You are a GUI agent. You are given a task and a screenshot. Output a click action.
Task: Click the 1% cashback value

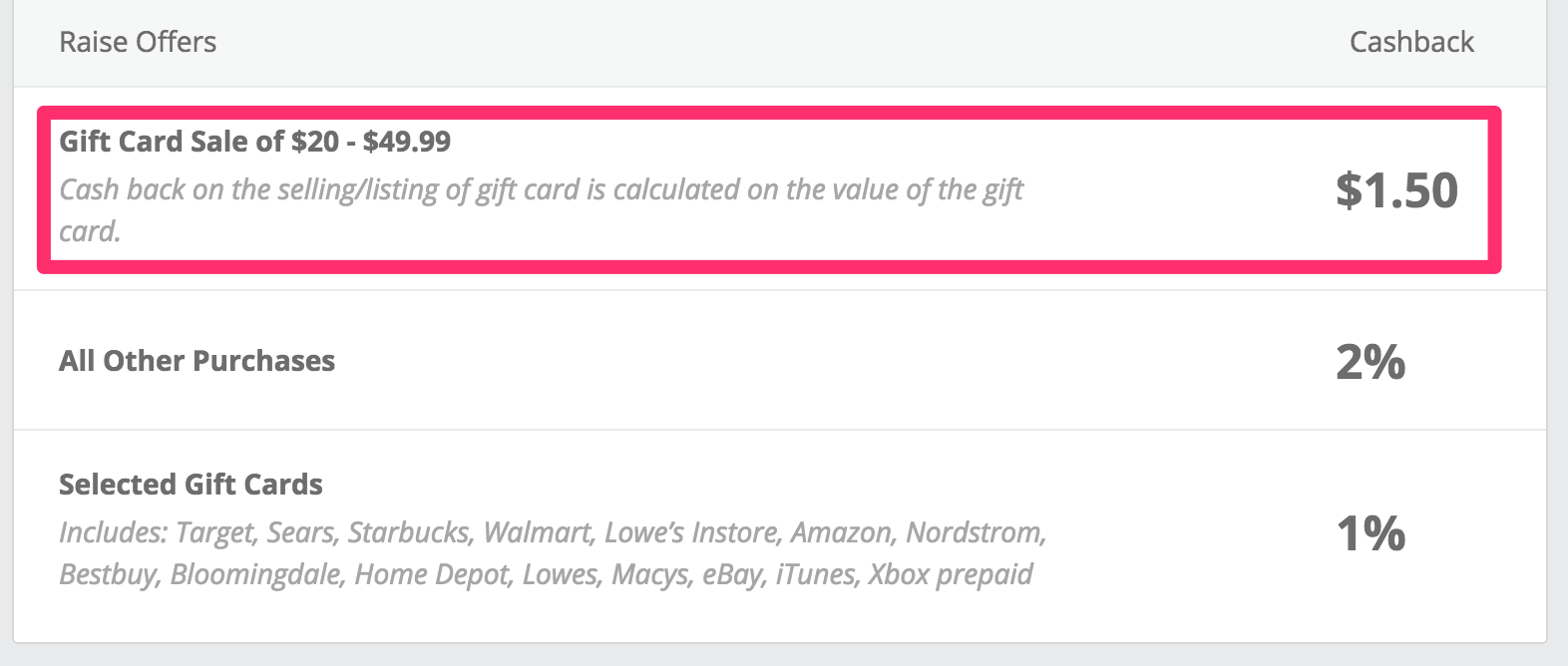tap(1371, 532)
